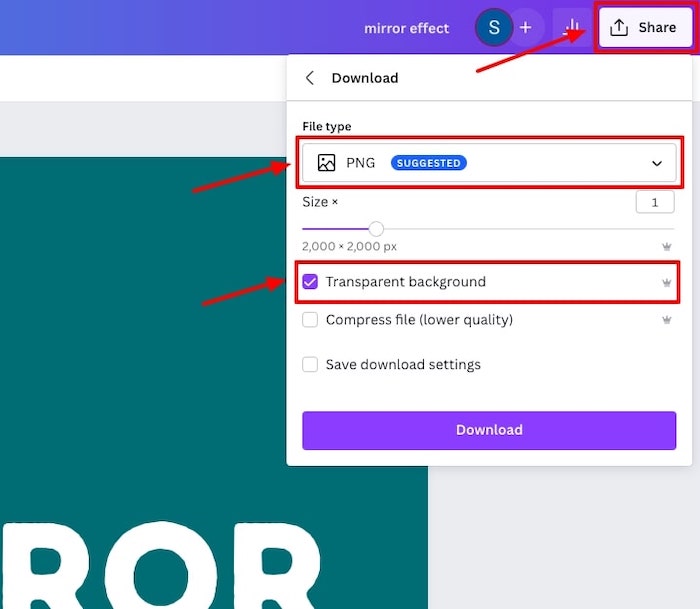Select the white ROR text on canvas
This screenshot has width=700, height=609.
pos(161,565)
